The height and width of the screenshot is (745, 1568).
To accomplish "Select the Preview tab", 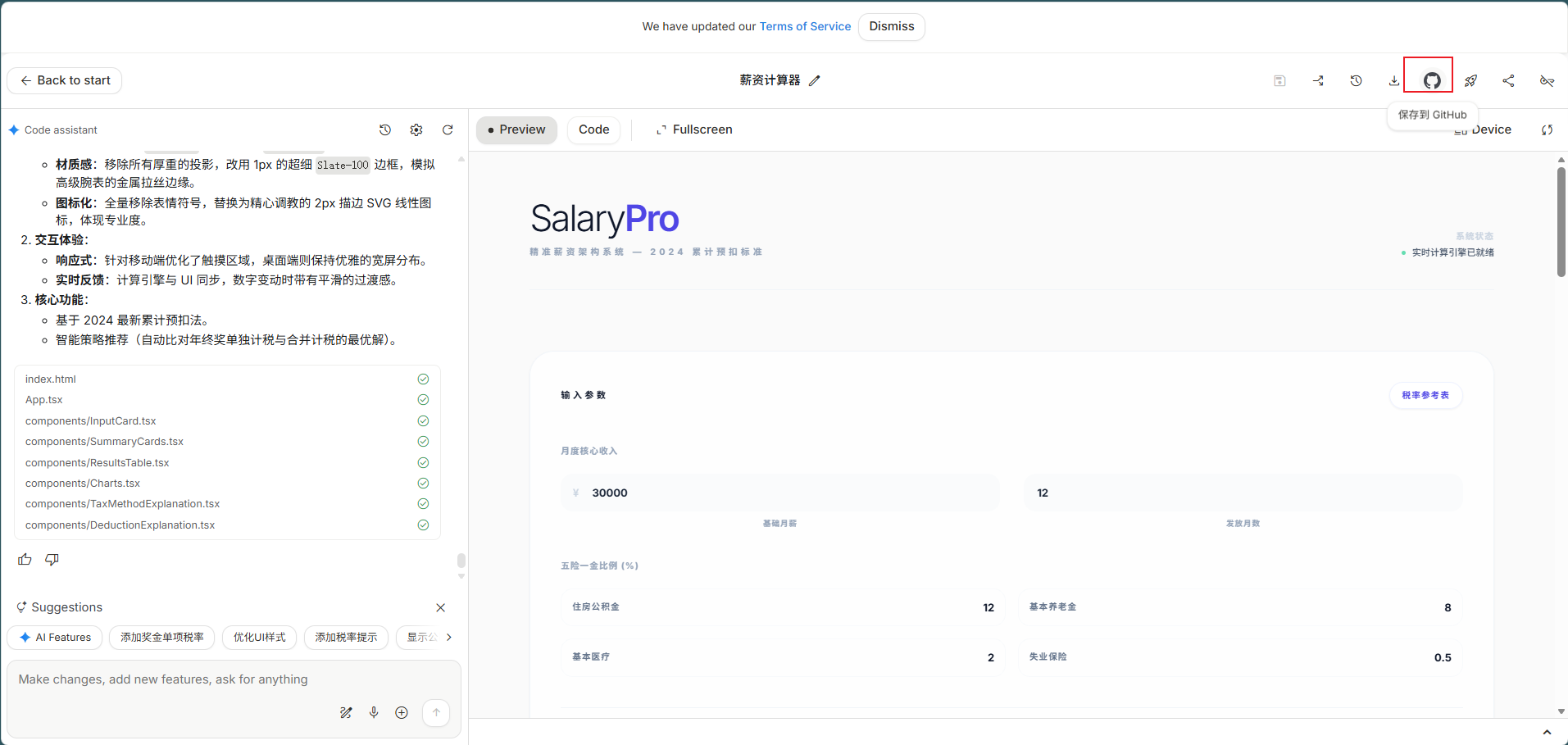I will (516, 129).
